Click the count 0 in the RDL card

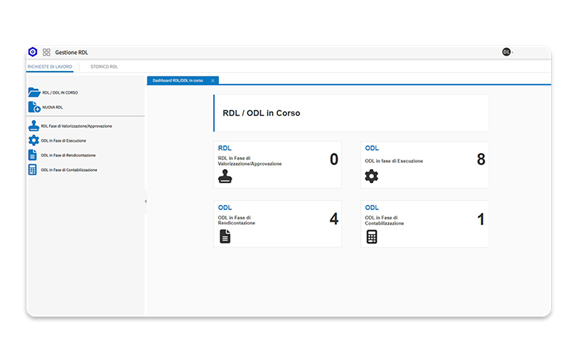pos(334,160)
